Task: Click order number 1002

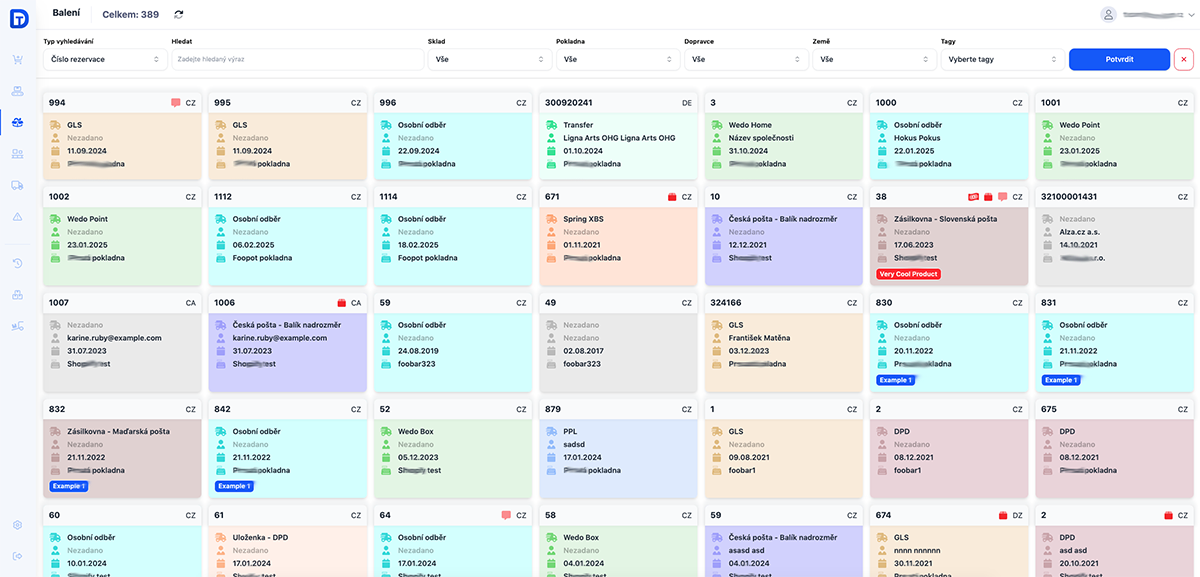Action: (x=59, y=197)
